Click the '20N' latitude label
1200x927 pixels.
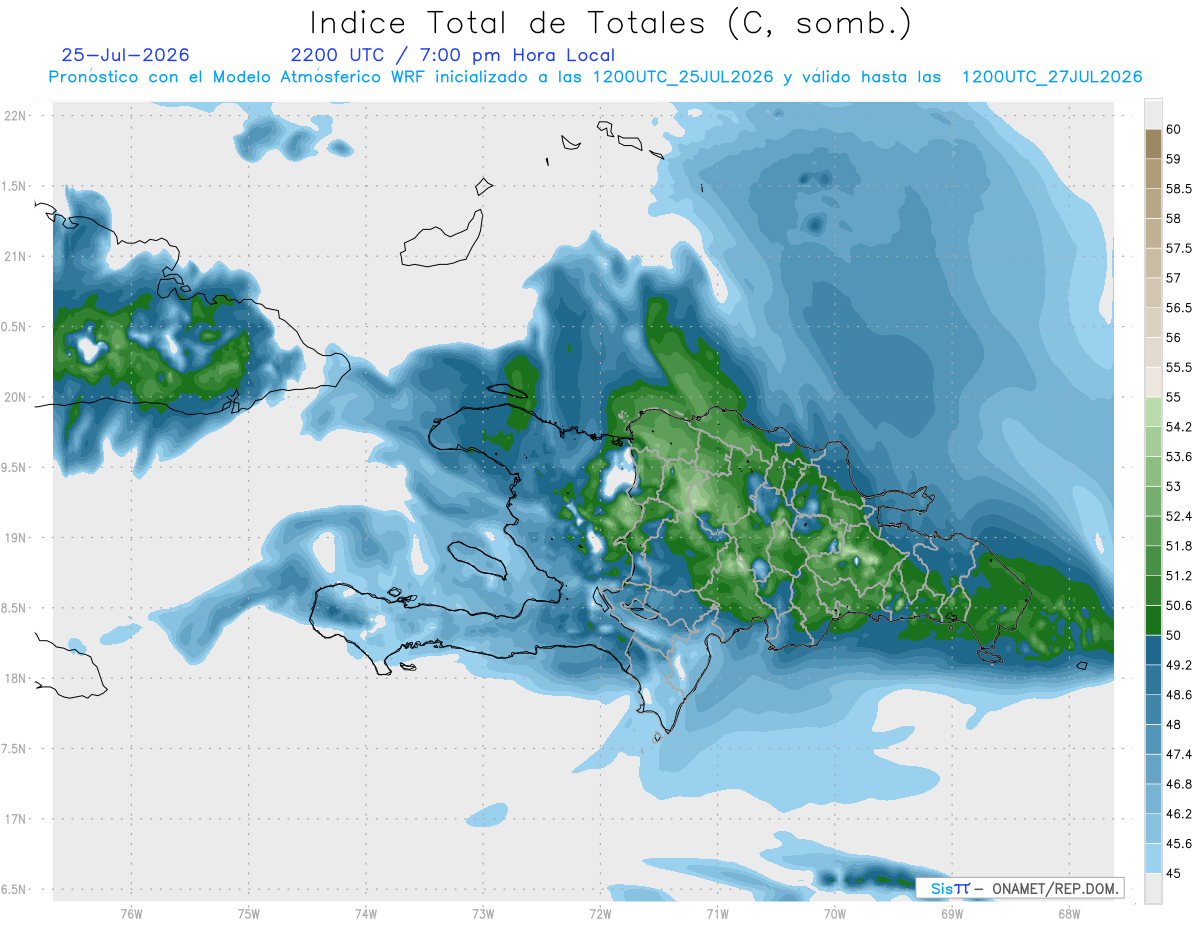click(x=15, y=397)
